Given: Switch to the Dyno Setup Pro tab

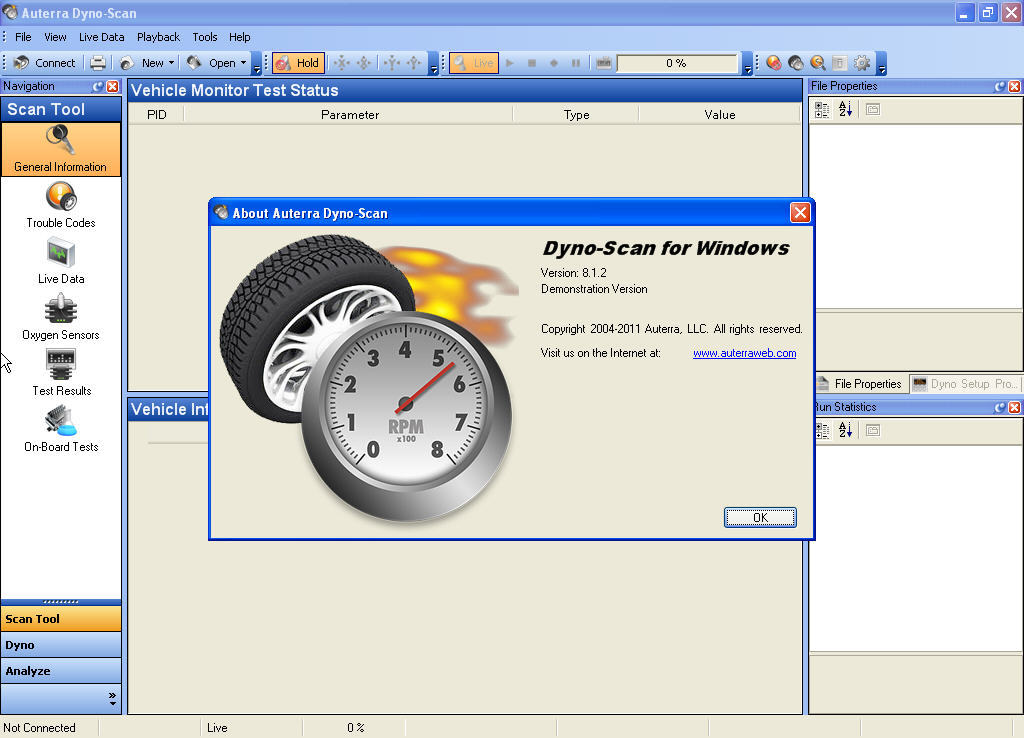Looking at the screenshot, I should coord(965,383).
